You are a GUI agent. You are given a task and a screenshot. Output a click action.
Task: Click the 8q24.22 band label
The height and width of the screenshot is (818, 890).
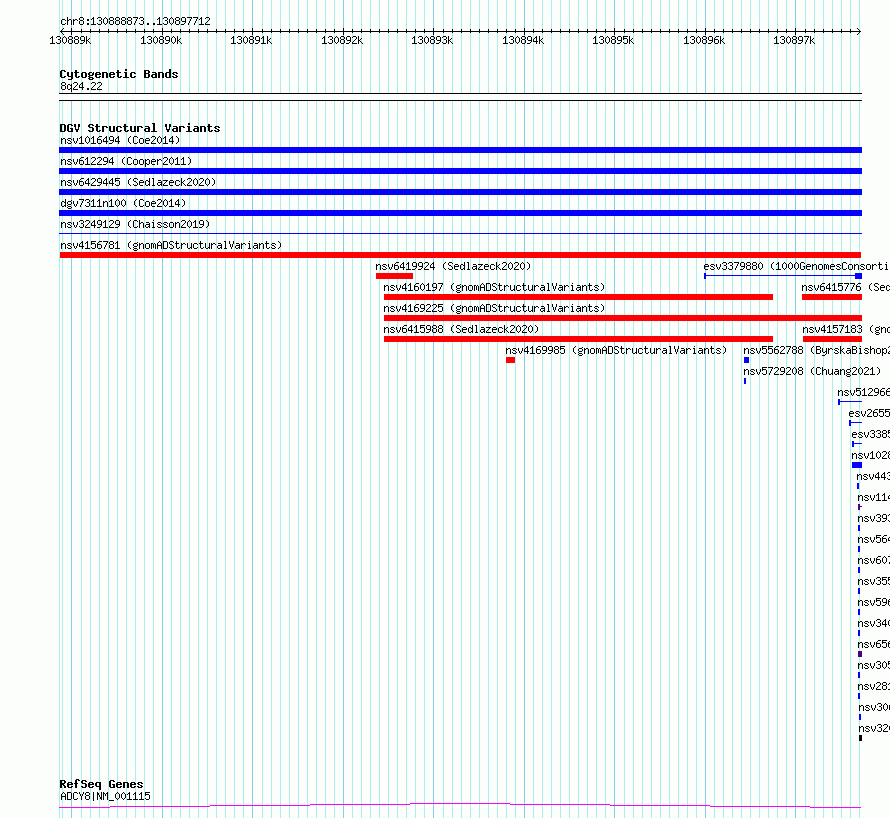(x=81, y=86)
